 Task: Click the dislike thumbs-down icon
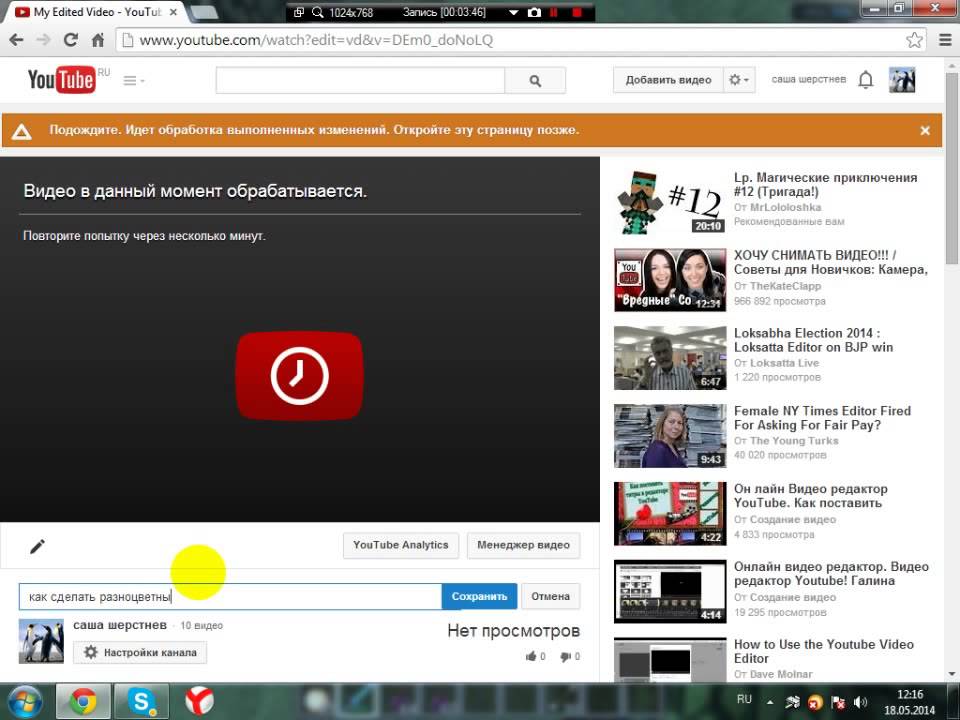[x=566, y=657]
